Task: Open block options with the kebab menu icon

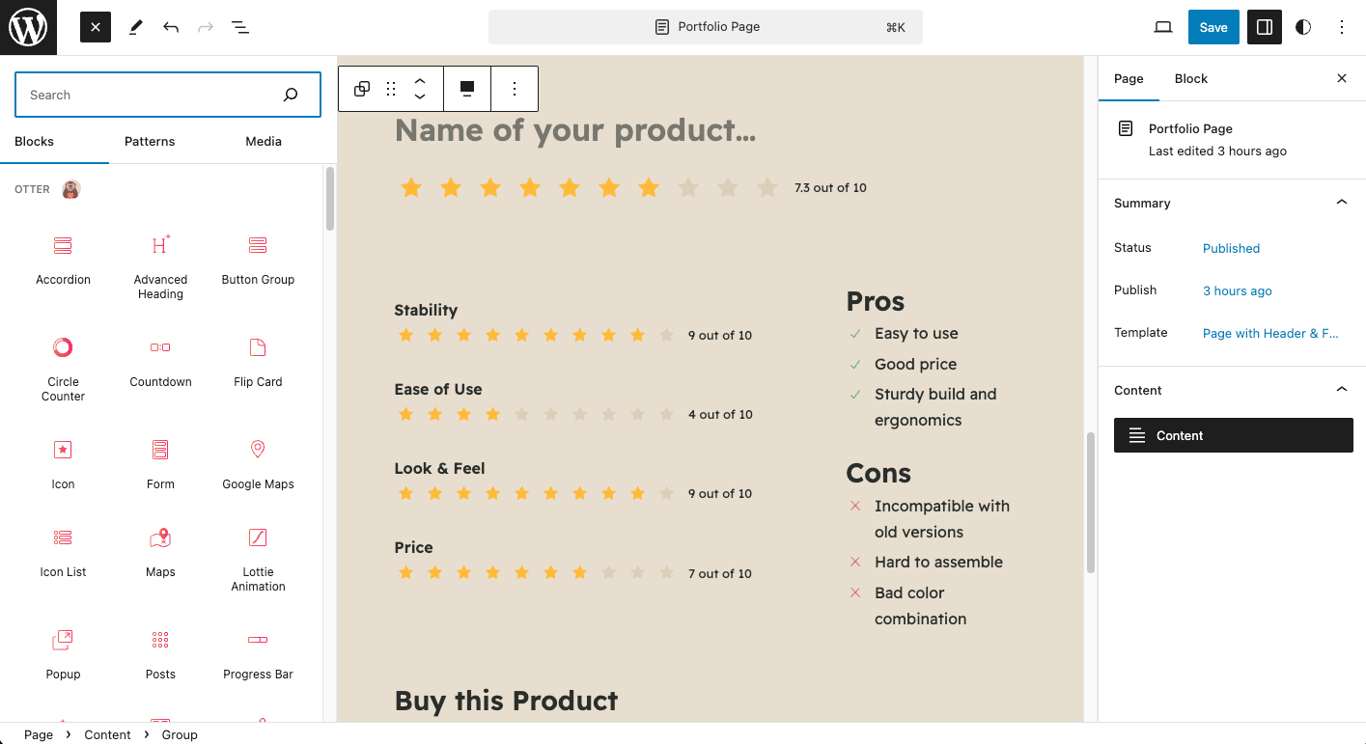Action: pyautogui.click(x=514, y=88)
